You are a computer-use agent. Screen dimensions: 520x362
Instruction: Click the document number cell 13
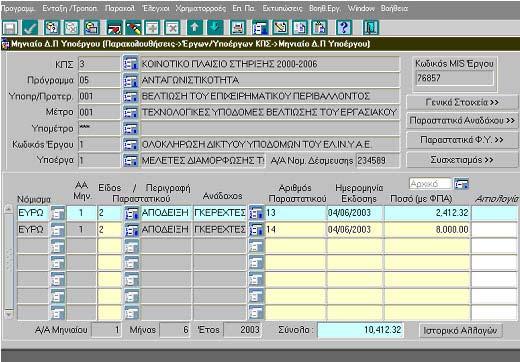[295, 213]
